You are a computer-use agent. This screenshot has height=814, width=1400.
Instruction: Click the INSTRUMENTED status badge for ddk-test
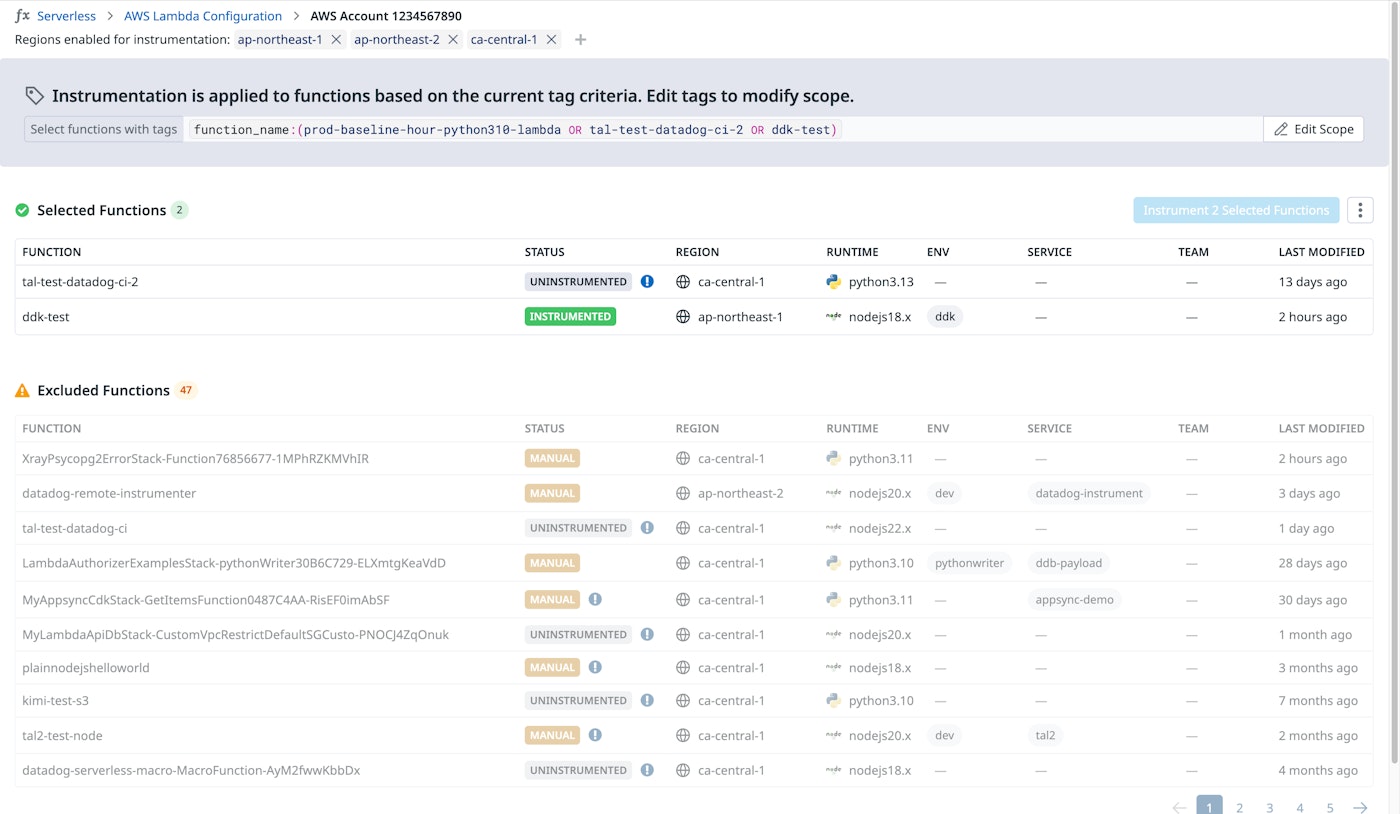coord(570,317)
